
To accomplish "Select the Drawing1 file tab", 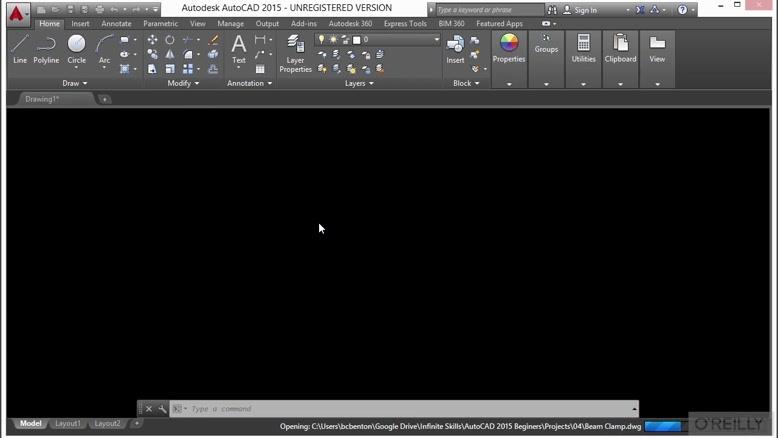I will (x=55, y=99).
